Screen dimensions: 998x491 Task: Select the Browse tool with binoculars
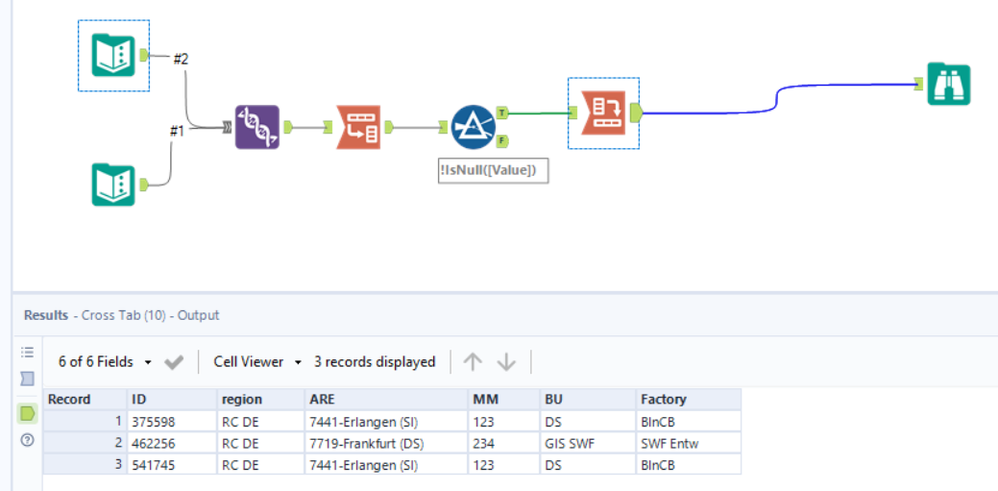[949, 84]
